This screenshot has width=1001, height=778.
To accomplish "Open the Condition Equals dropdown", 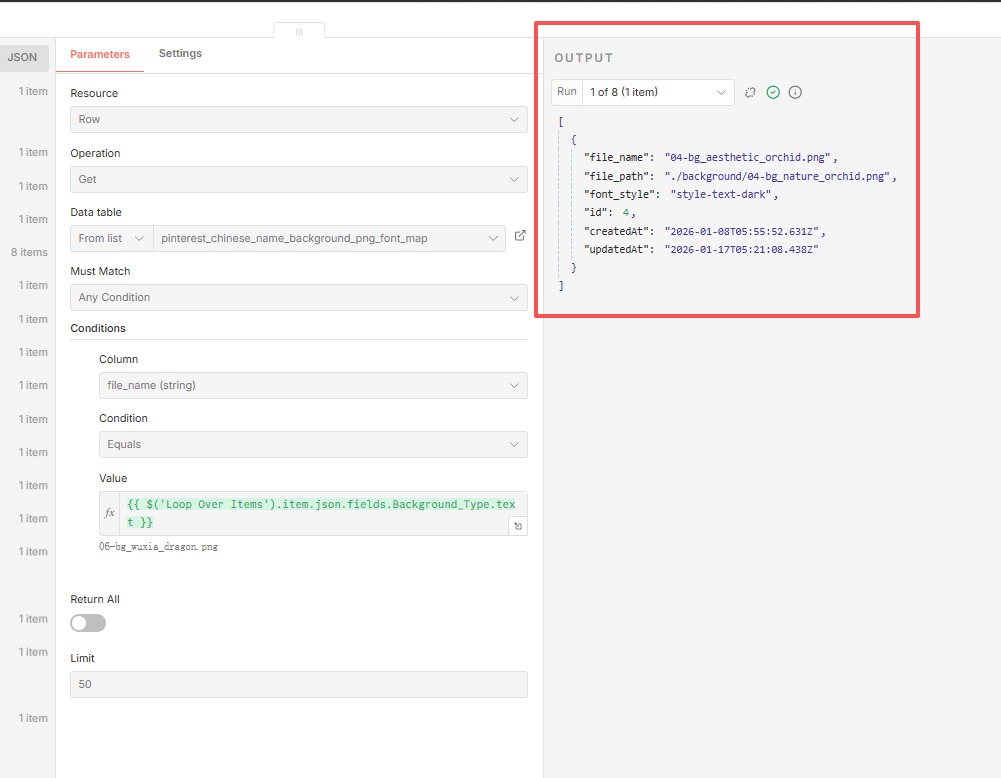I will click(x=312, y=444).
